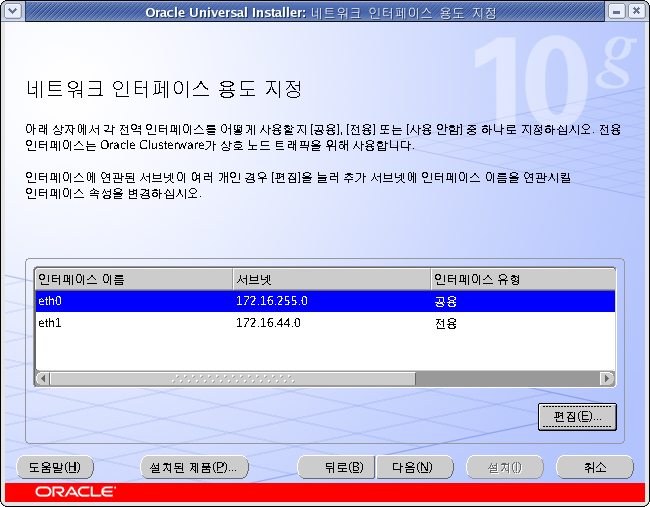
Task: Click the table's left scroll arrow
Action: (x=43, y=378)
